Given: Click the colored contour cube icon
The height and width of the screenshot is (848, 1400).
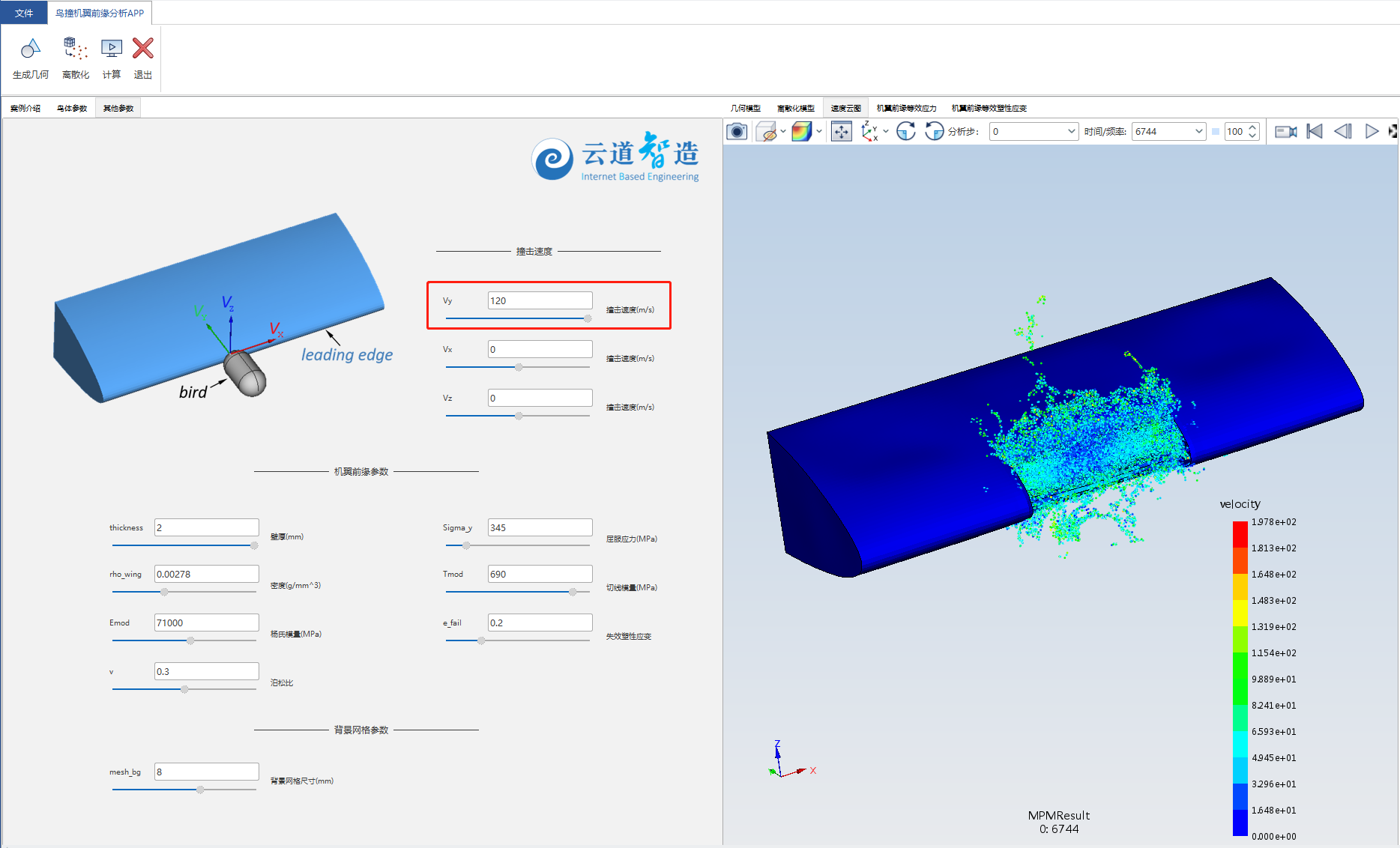Looking at the screenshot, I should [x=802, y=132].
